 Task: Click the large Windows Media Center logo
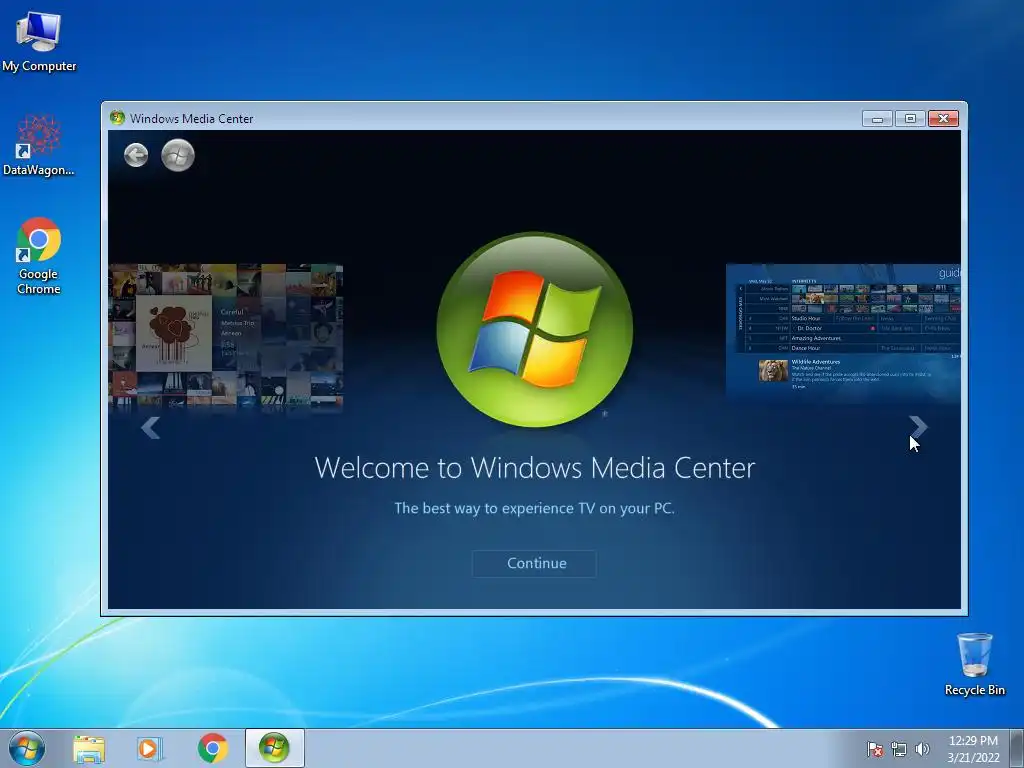pos(534,330)
